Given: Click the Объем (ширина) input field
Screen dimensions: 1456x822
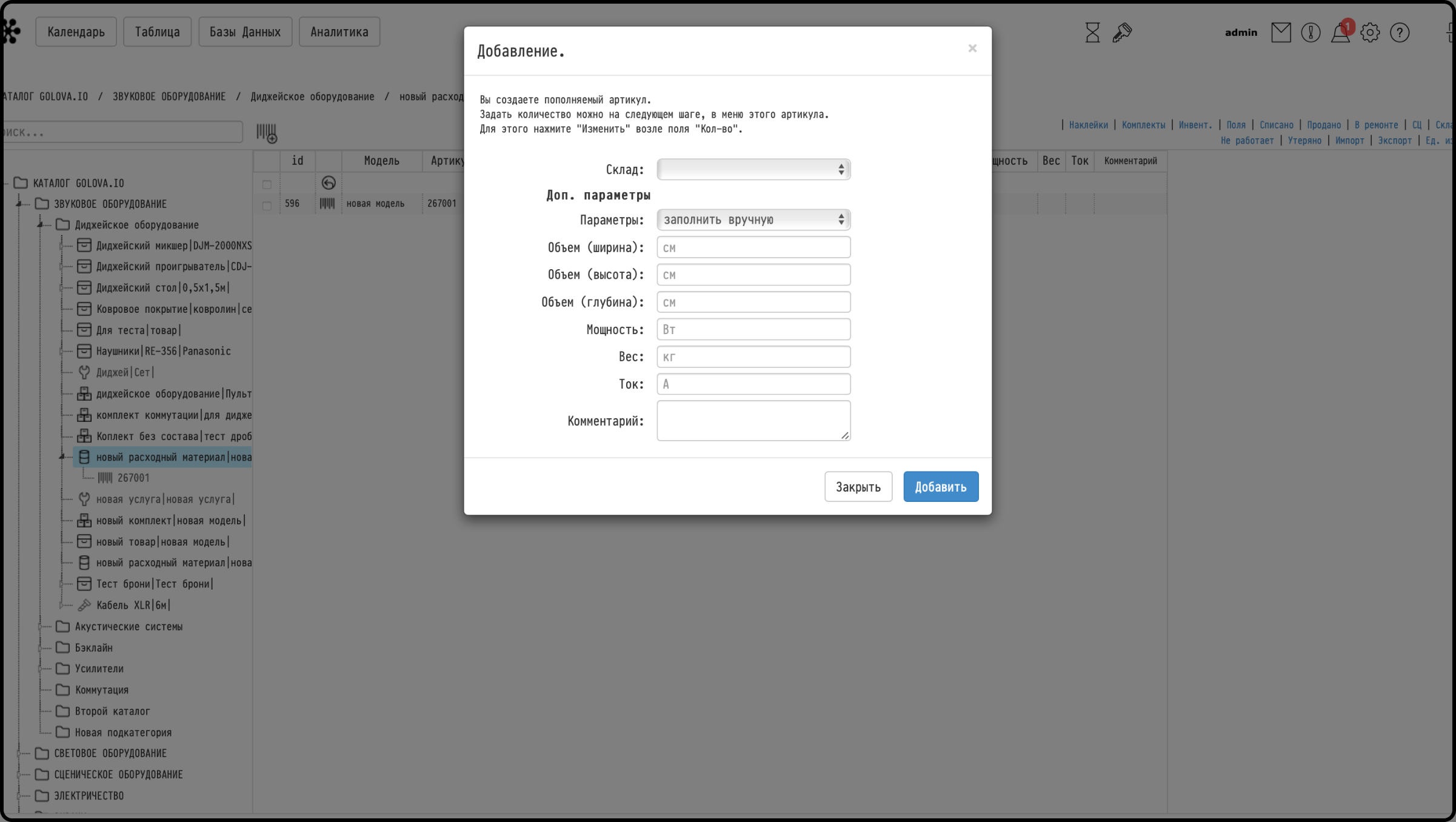Looking at the screenshot, I should 753,247.
